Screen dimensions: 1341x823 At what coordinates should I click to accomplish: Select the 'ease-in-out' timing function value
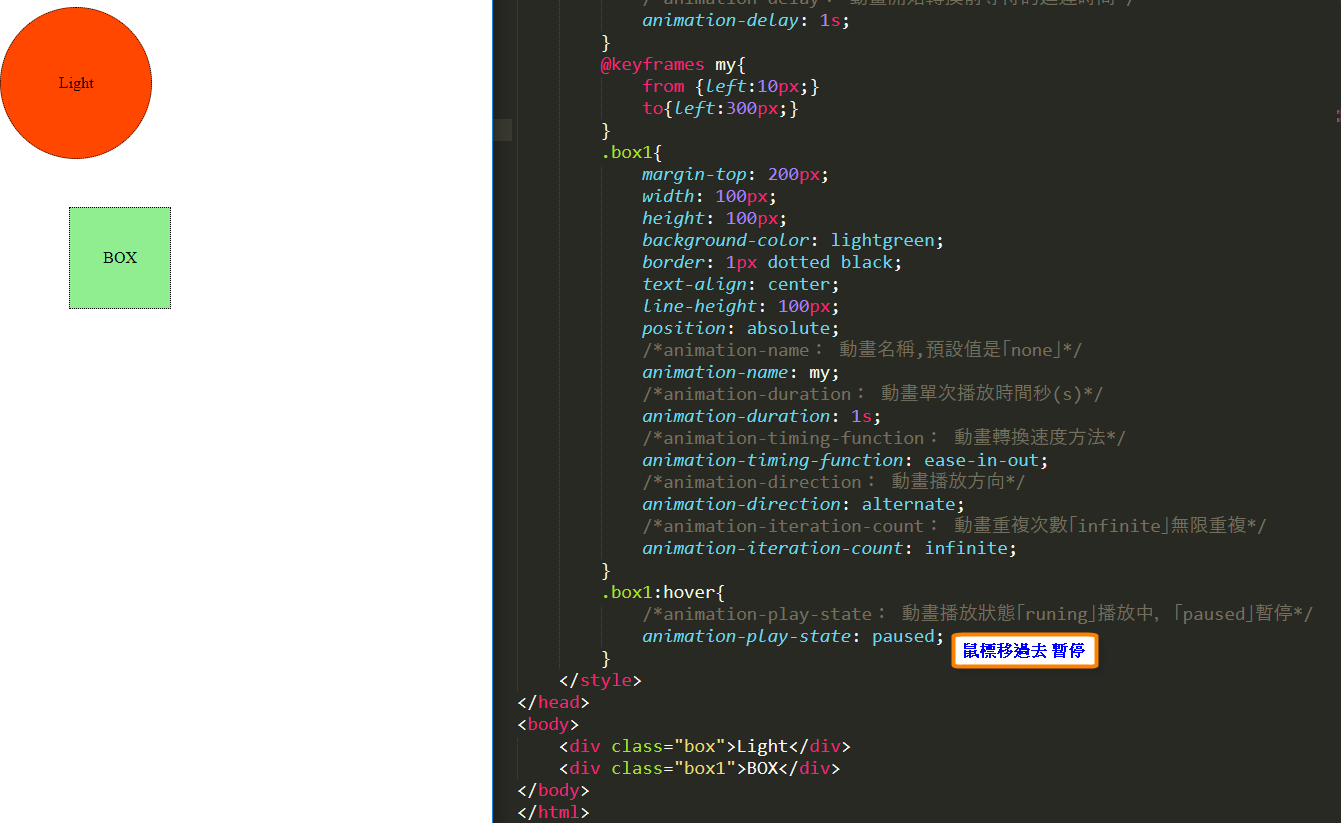click(x=981, y=460)
